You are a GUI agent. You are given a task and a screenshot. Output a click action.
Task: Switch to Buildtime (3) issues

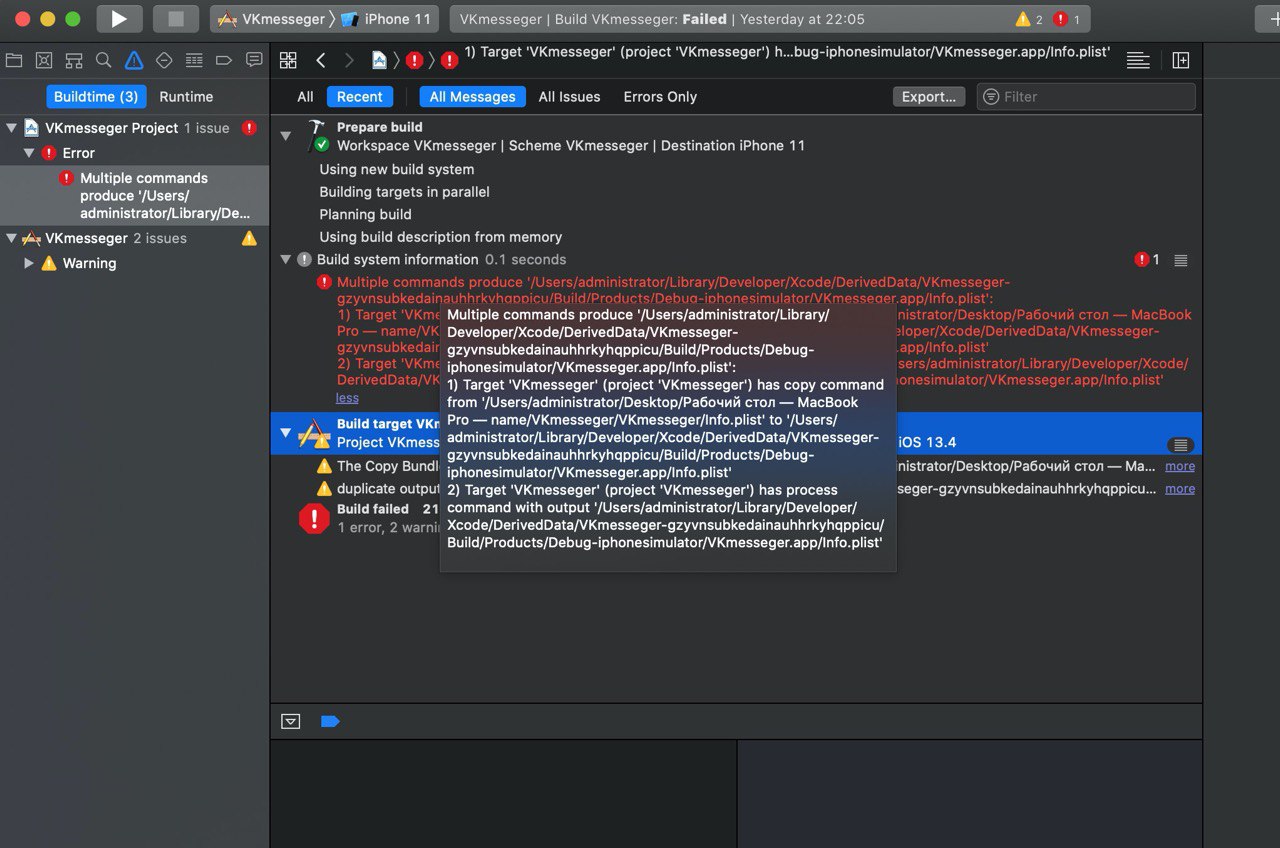96,97
